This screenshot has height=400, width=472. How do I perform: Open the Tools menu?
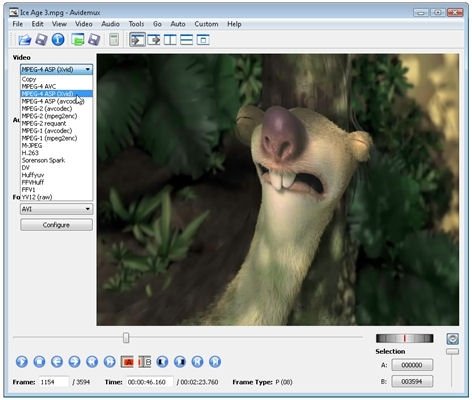point(136,24)
